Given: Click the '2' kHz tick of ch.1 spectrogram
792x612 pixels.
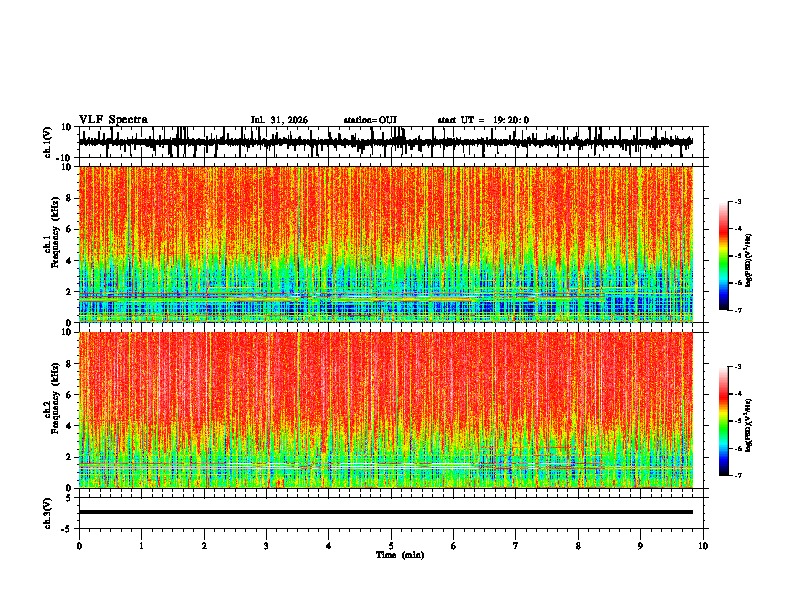Looking at the screenshot, I should [70, 292].
